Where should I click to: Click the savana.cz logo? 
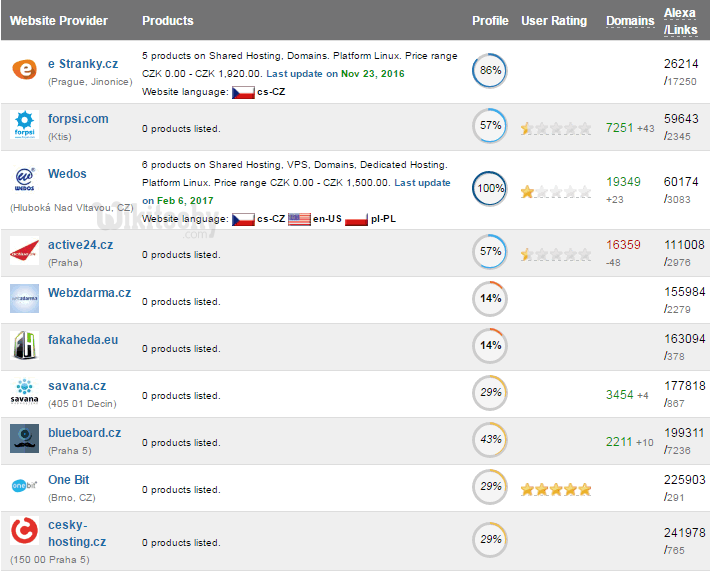tap(24, 392)
